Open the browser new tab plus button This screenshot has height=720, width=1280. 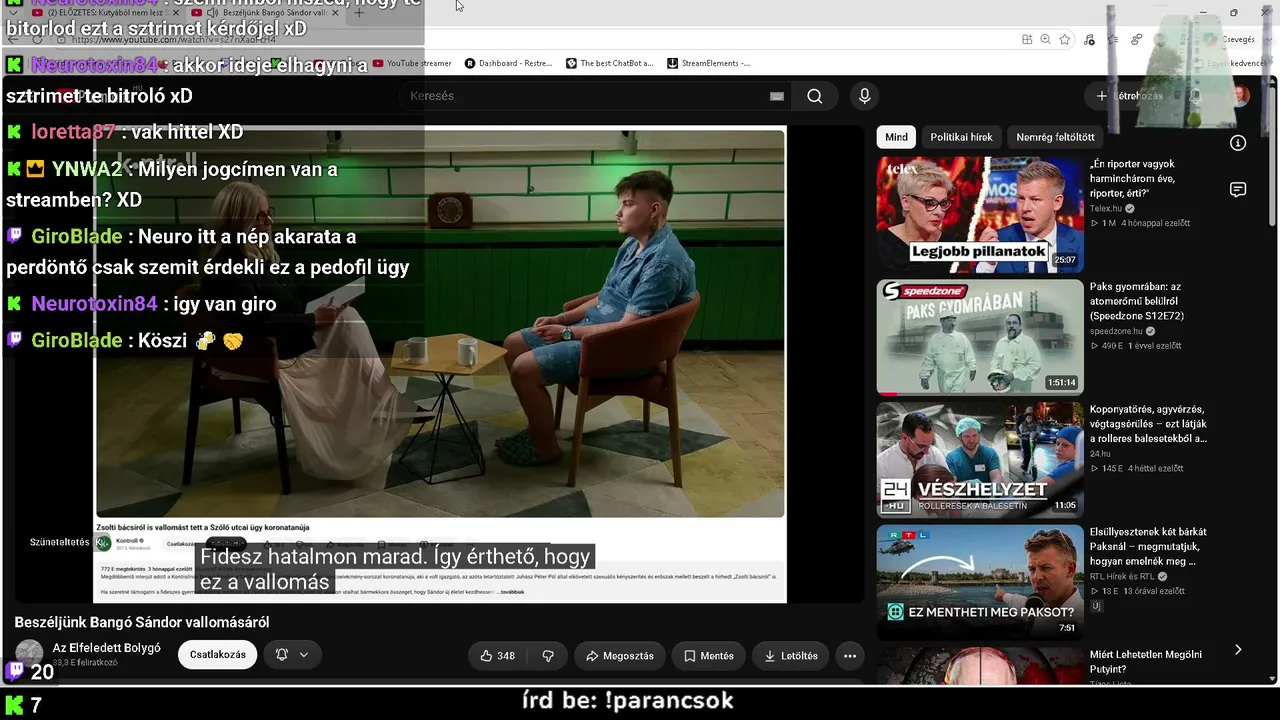359,13
